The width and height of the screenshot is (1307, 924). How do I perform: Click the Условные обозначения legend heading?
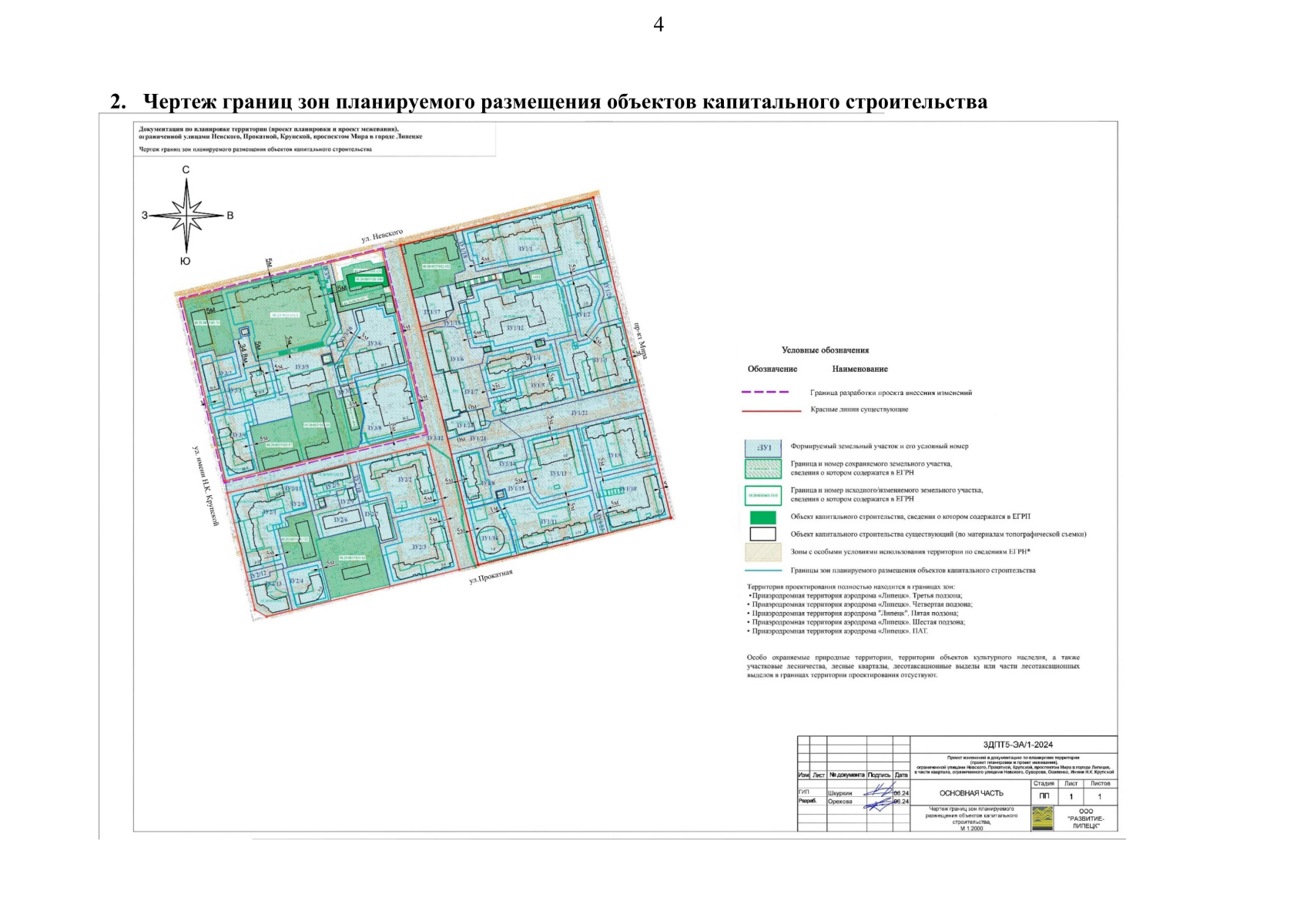point(825,350)
